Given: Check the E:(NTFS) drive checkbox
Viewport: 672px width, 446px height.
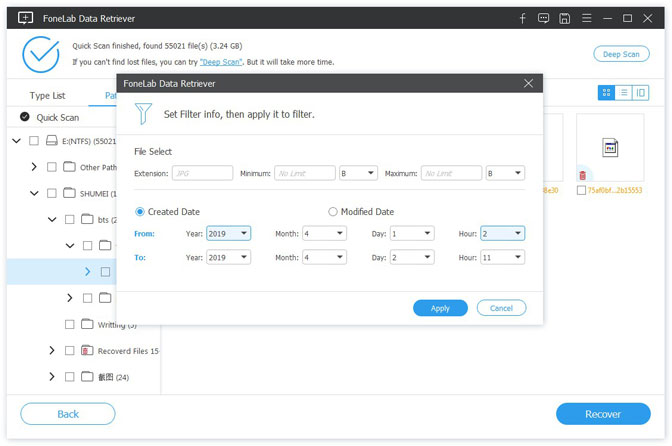Looking at the screenshot, I should 34,141.
